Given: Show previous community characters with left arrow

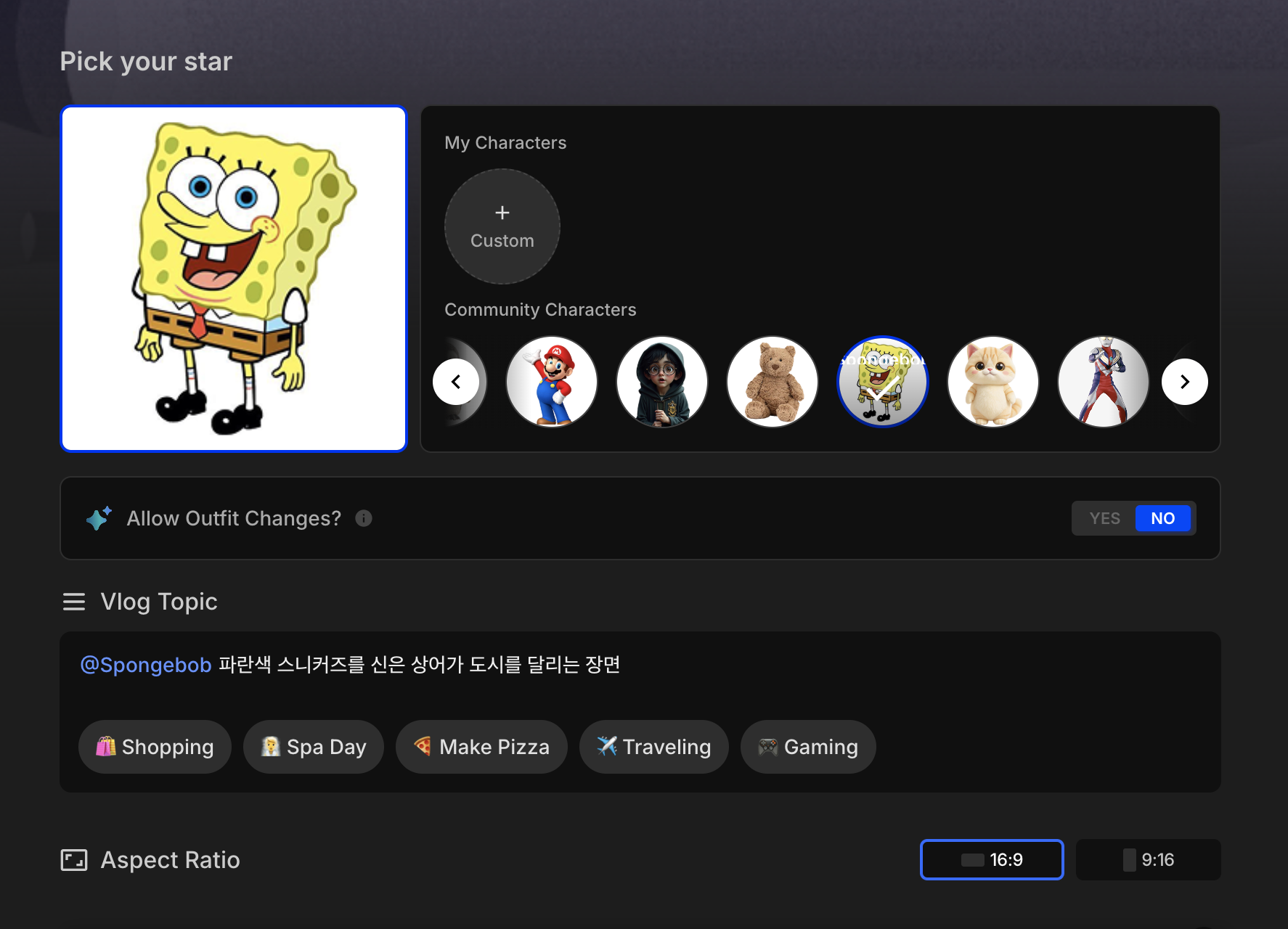Looking at the screenshot, I should coord(456,382).
